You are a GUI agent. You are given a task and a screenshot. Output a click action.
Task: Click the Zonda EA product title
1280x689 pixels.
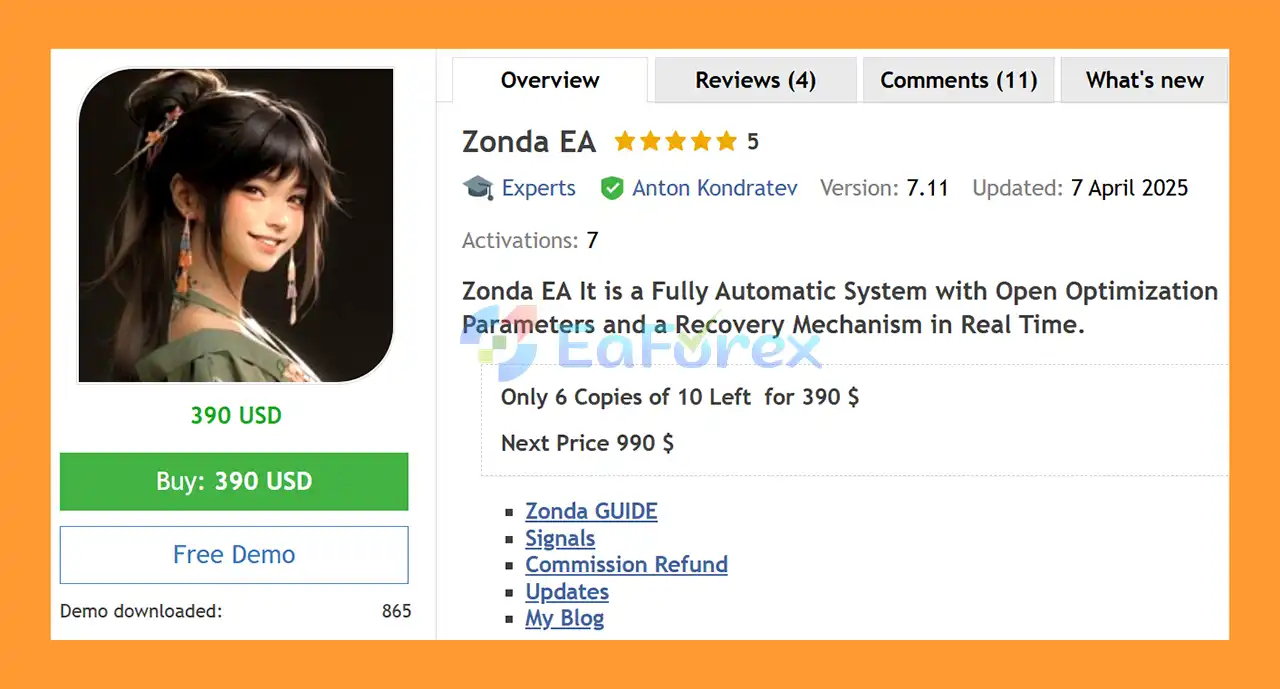click(529, 142)
